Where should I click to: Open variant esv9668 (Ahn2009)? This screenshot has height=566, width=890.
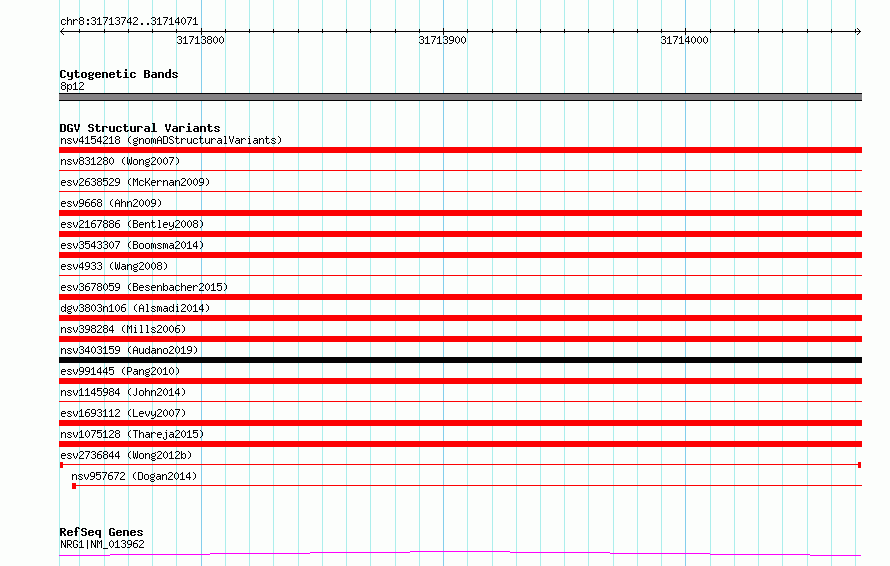point(111,203)
